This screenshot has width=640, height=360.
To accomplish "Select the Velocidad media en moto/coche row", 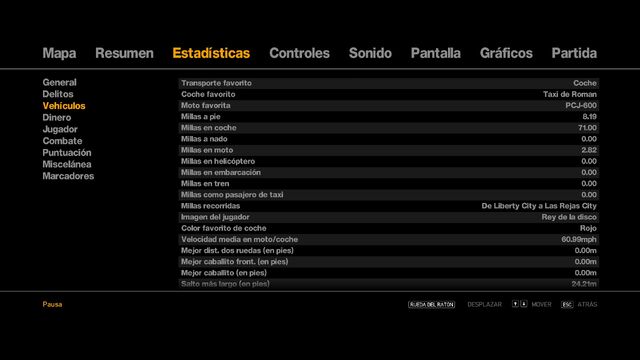I will (x=389, y=240).
